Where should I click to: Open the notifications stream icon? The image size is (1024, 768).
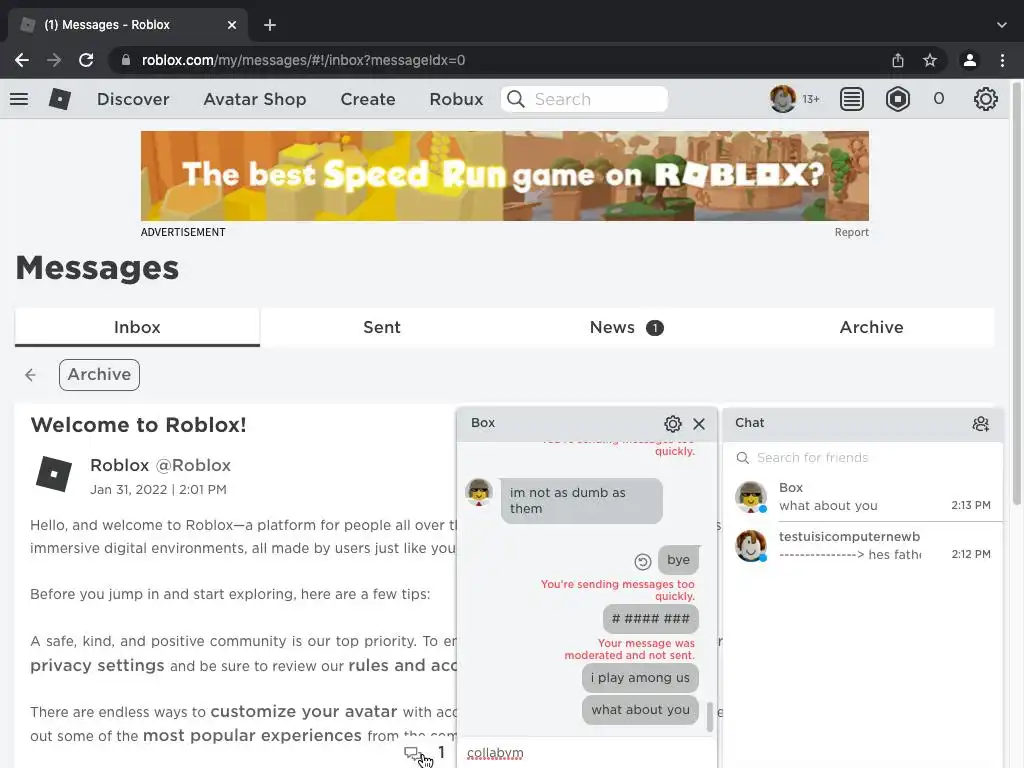[852, 99]
